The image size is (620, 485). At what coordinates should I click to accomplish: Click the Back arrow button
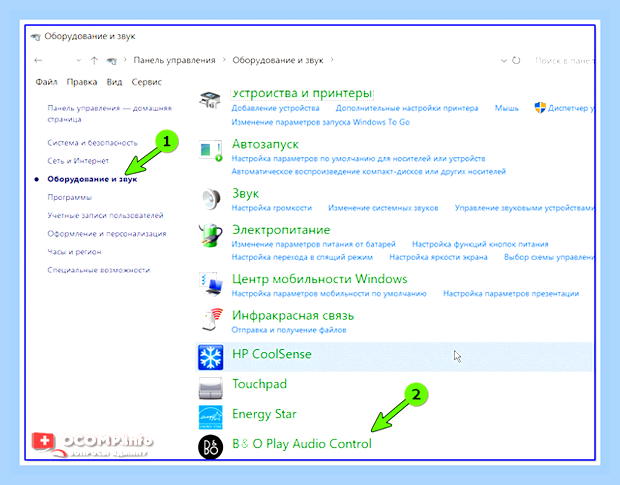pyautogui.click(x=38, y=60)
